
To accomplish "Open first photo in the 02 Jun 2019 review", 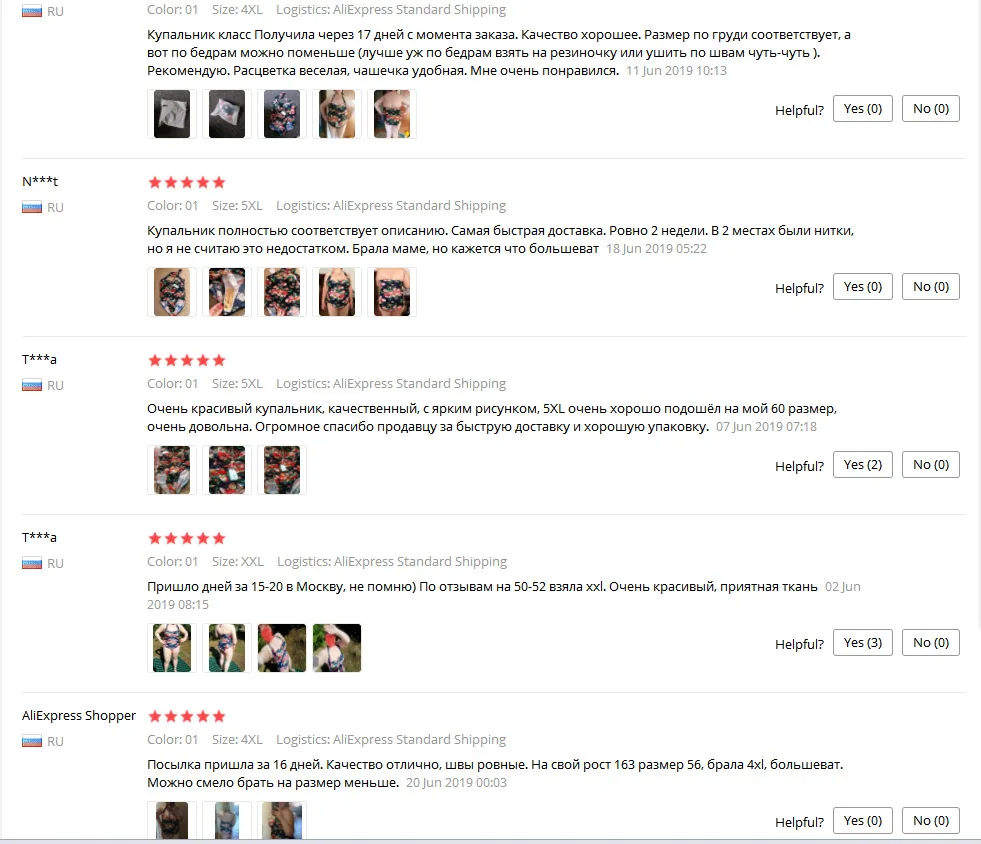I will [x=172, y=648].
